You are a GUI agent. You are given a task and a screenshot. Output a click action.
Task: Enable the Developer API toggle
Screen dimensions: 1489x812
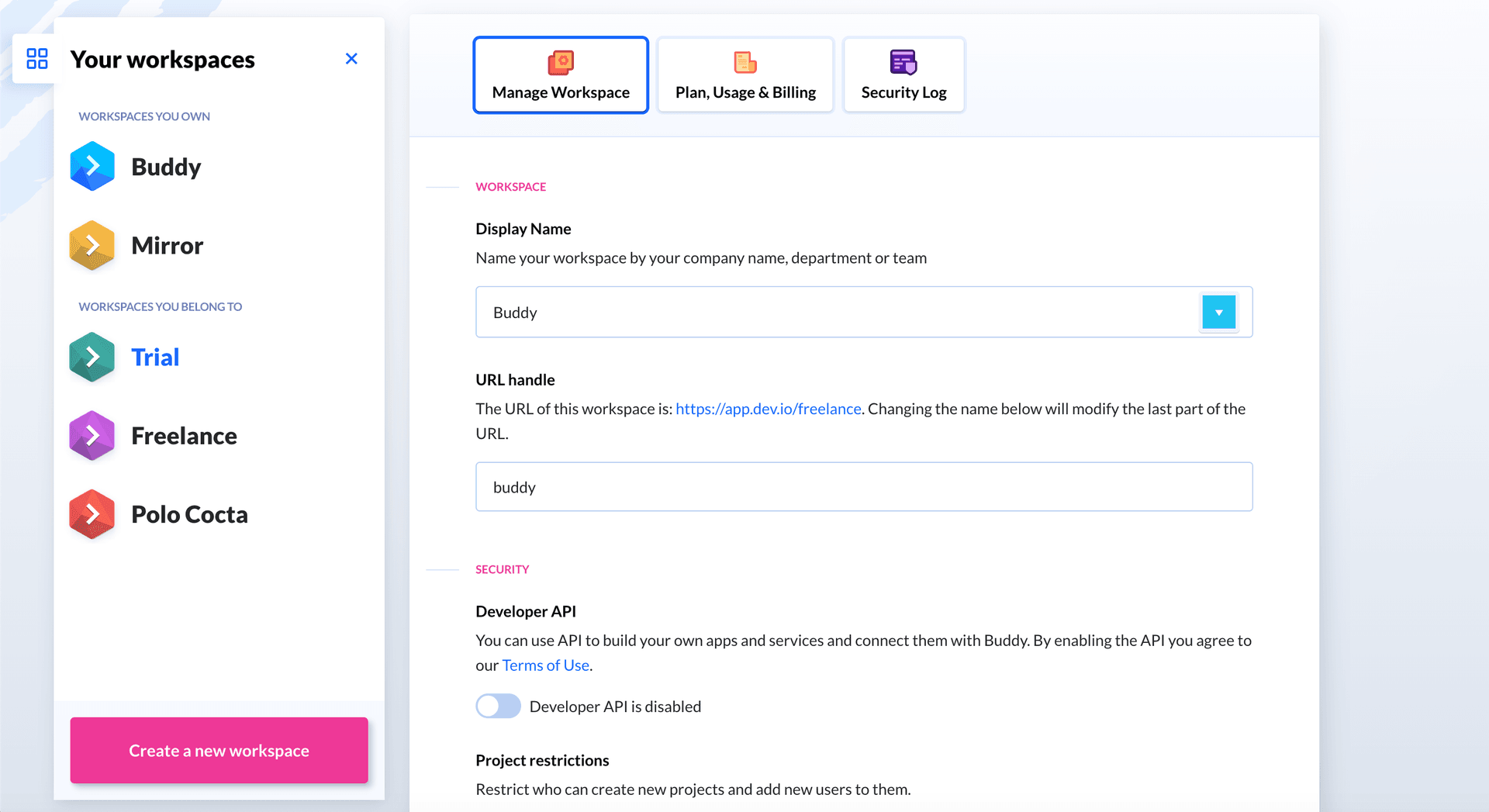pyautogui.click(x=498, y=707)
